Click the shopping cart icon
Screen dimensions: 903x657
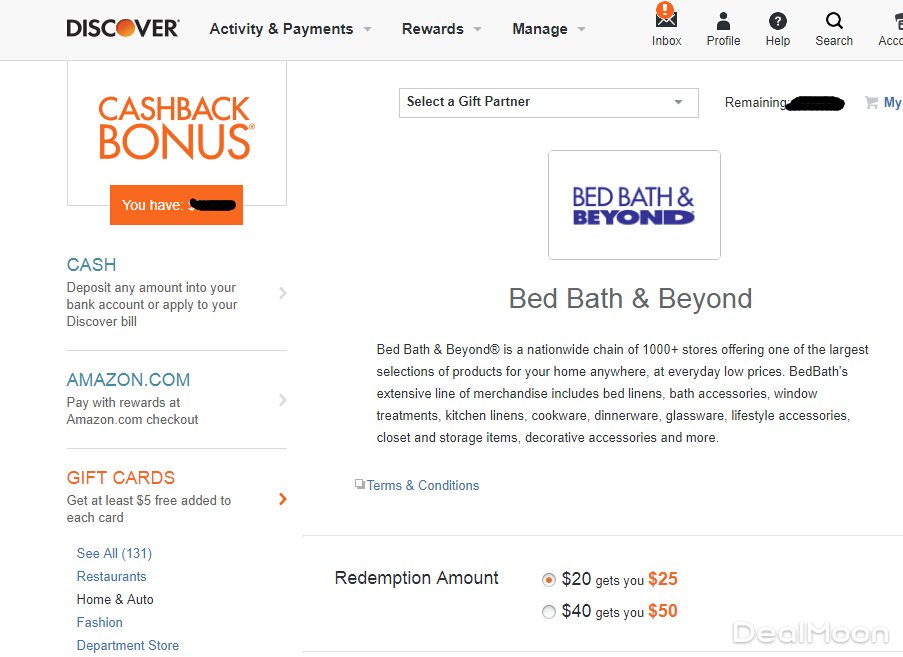pyautogui.click(x=871, y=102)
